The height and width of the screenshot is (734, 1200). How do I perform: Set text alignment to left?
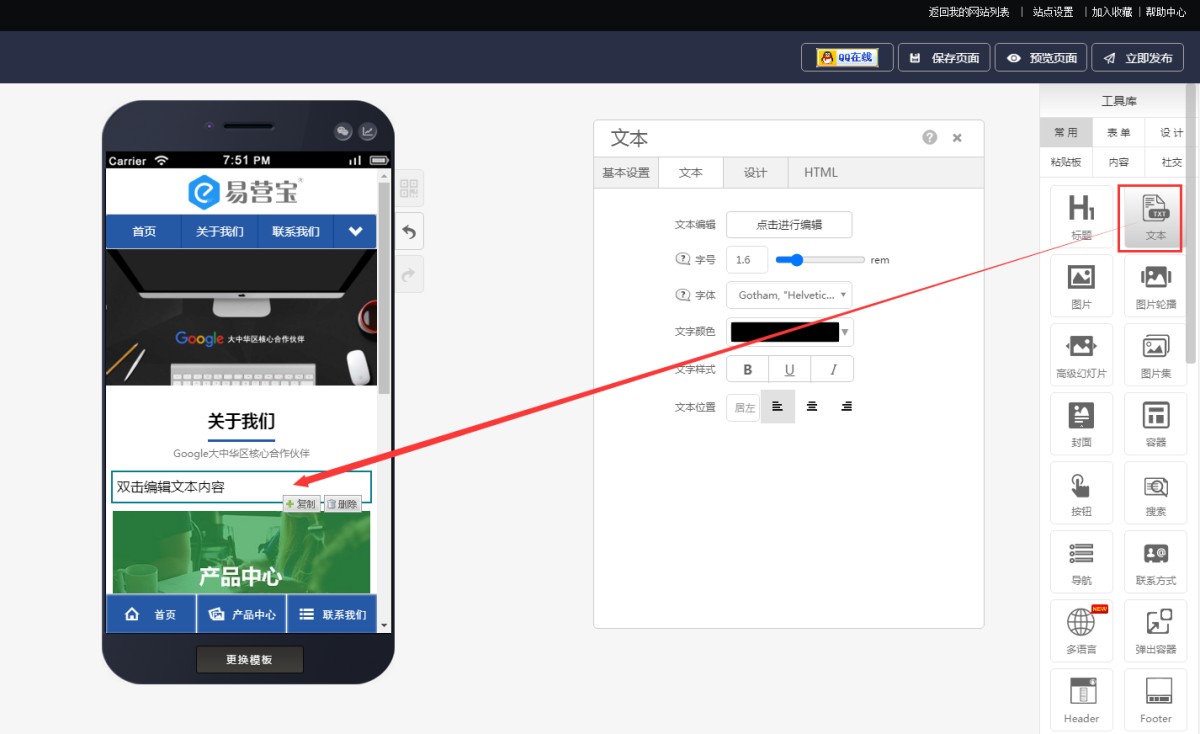tap(778, 407)
